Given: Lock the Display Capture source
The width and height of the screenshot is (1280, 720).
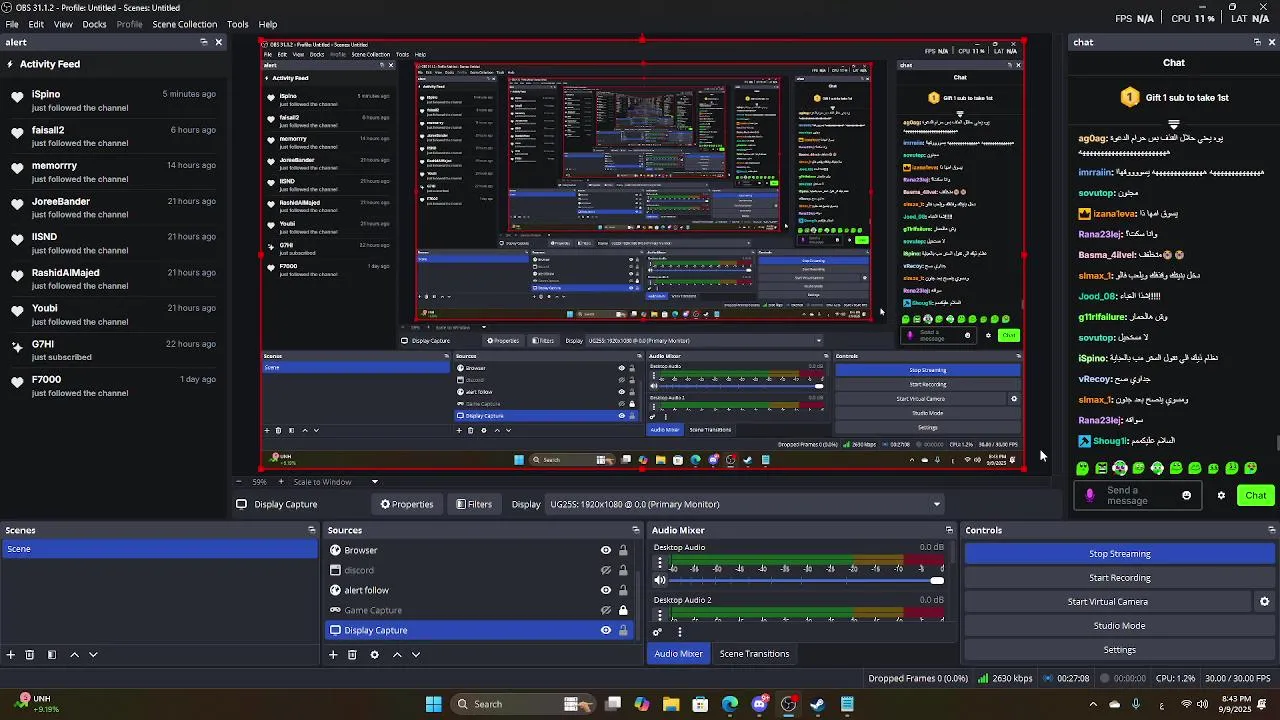Looking at the screenshot, I should pyautogui.click(x=623, y=630).
